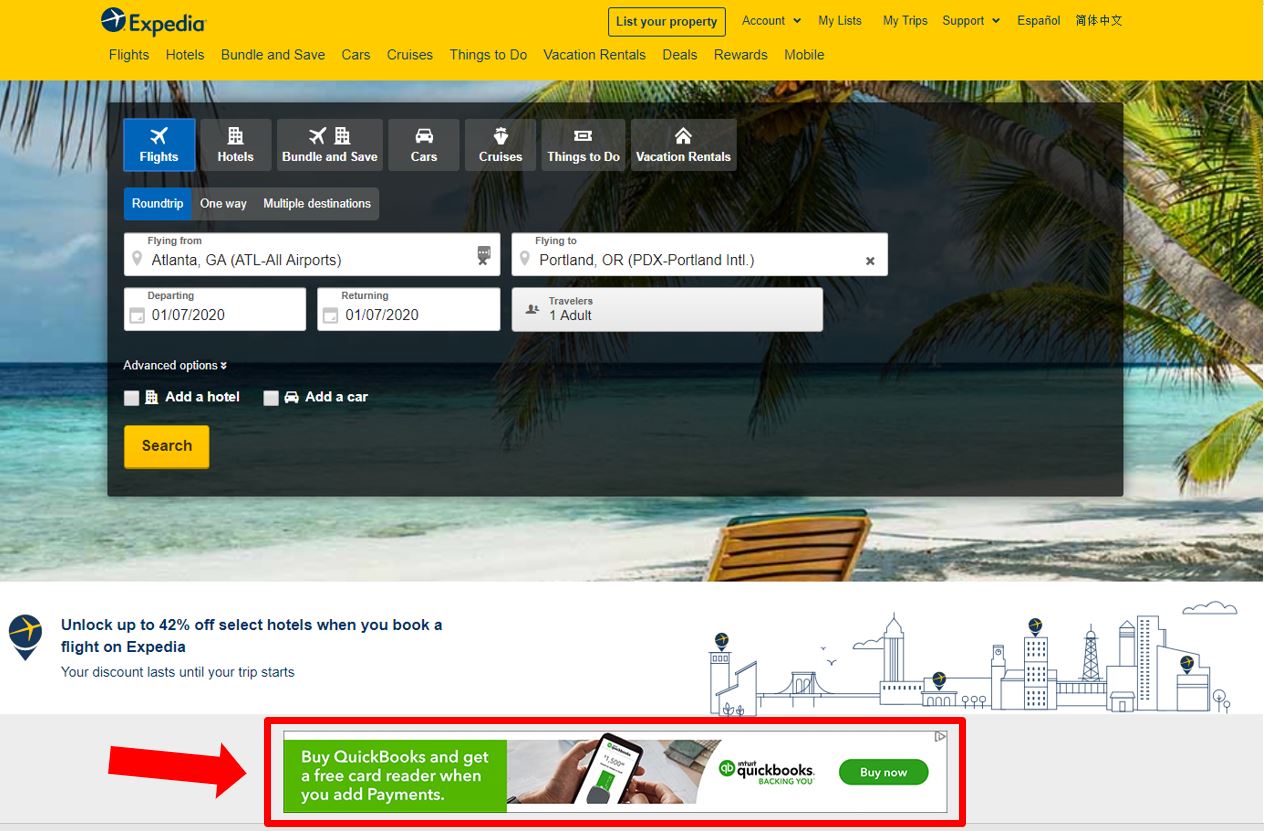
Task: Open the Departing calendar icon
Action: (x=137, y=316)
